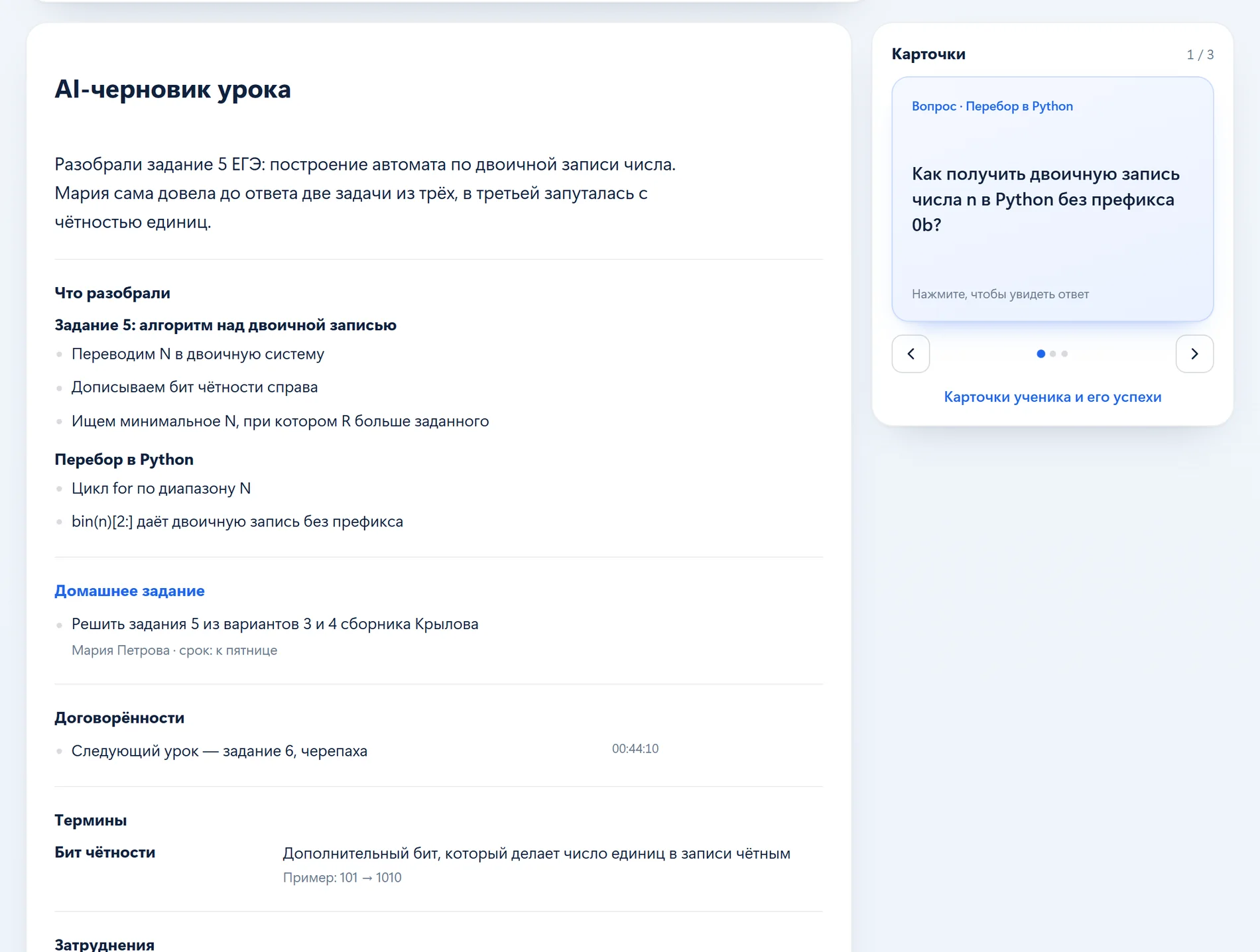Click the 'Карточки' panel title
Viewport: 1260px width, 952px height.
(928, 54)
